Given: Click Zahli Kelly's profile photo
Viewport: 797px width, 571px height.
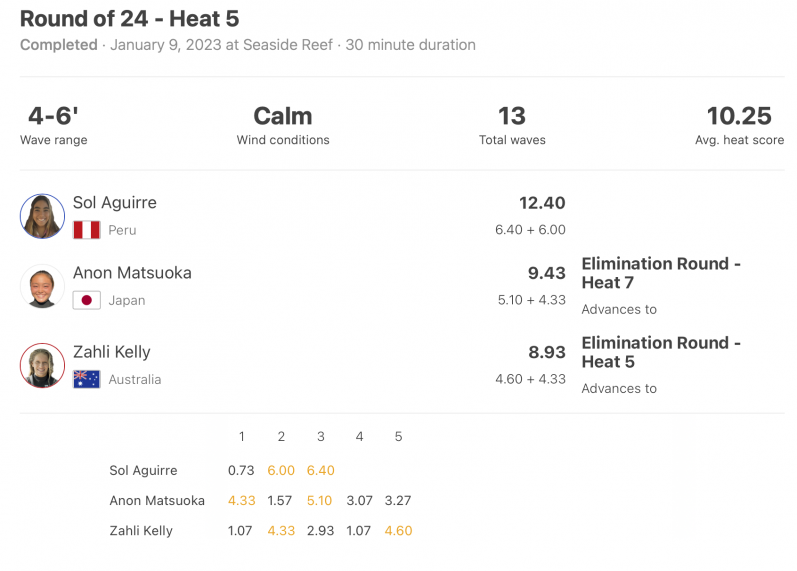Looking at the screenshot, I should (42, 366).
